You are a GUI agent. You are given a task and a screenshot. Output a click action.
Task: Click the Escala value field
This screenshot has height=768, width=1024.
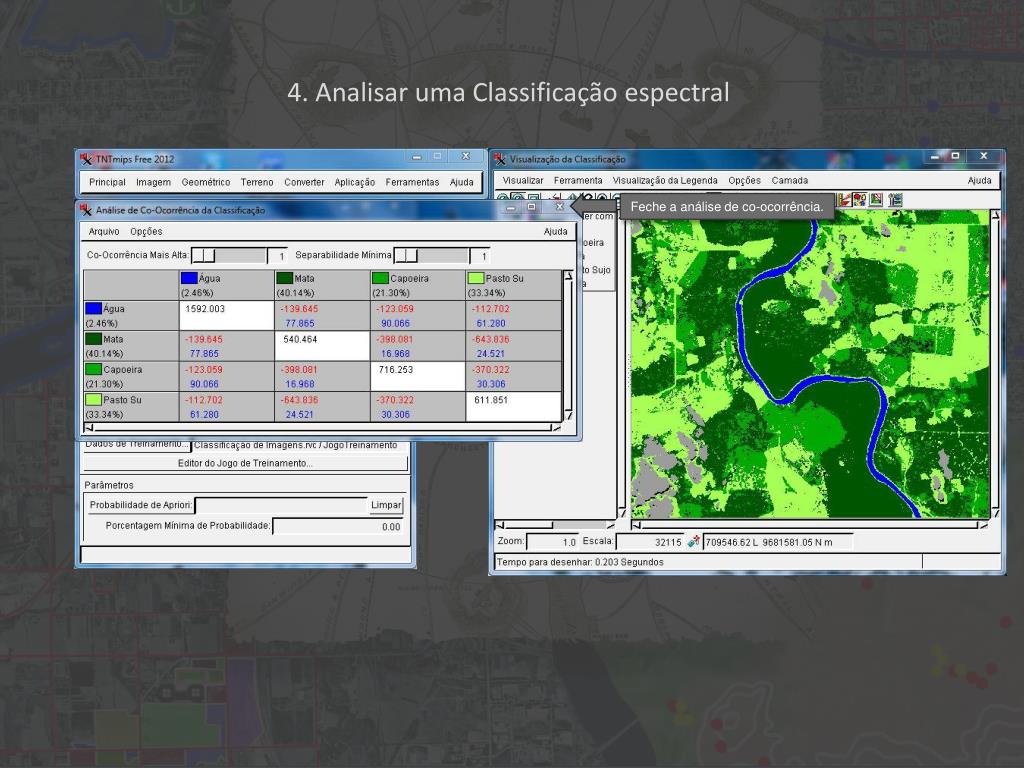(x=650, y=542)
